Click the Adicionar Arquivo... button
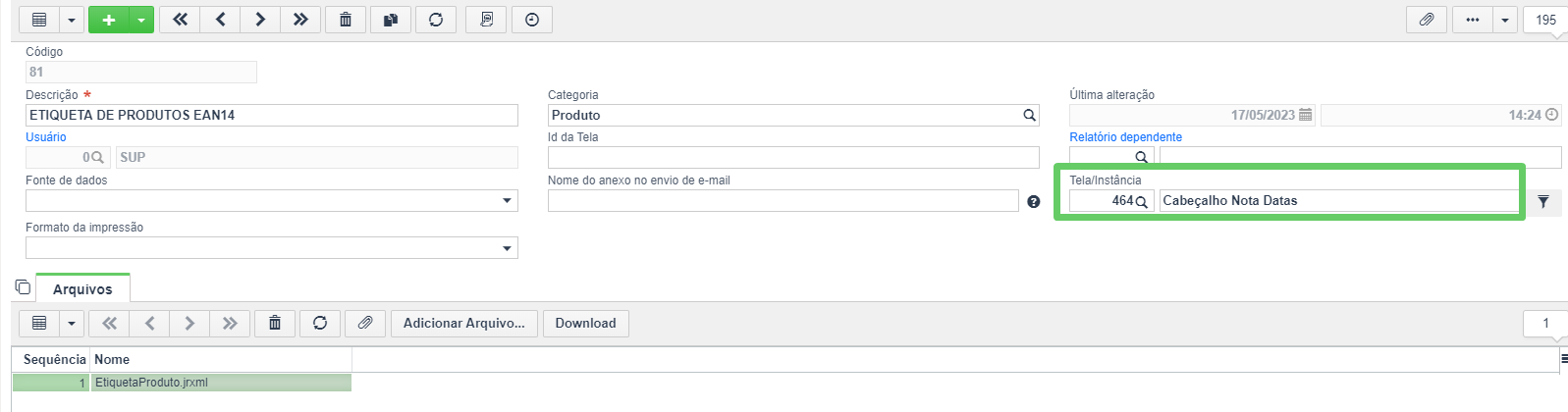This screenshot has height=412, width=1568. coord(464,323)
